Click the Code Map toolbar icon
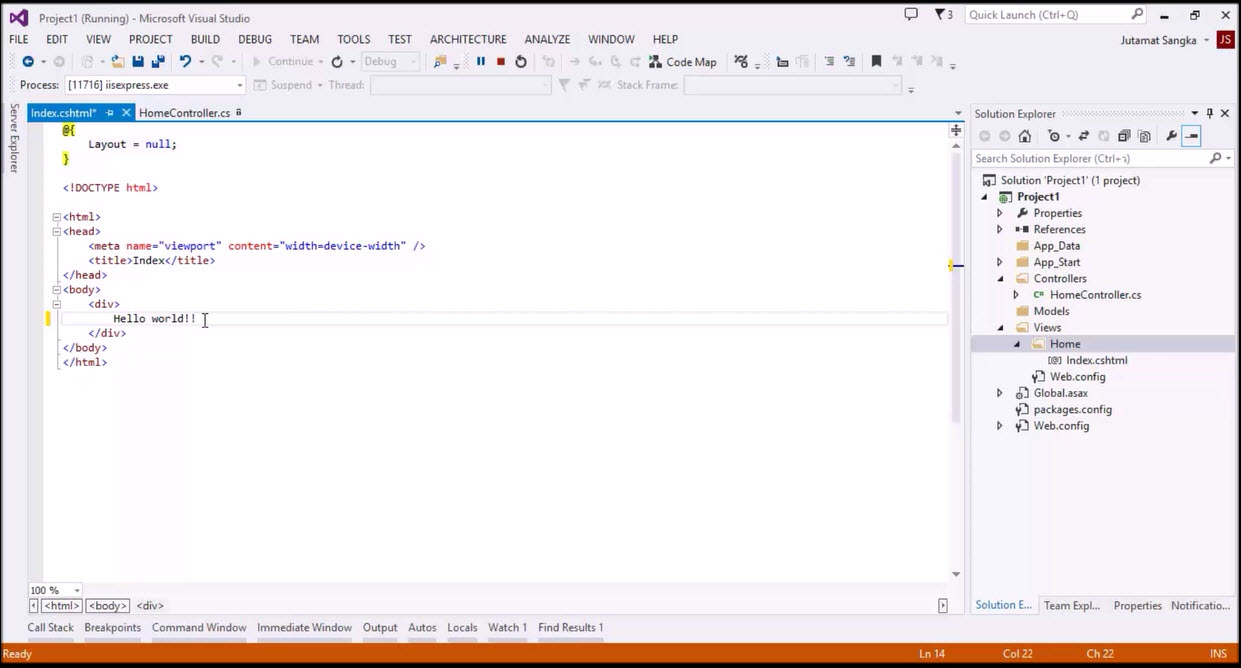The width and height of the screenshot is (1241, 668). click(683, 61)
